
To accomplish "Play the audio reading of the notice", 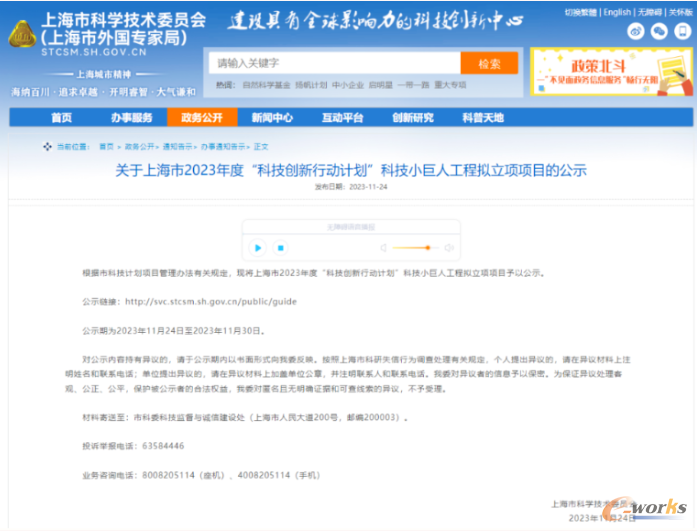I will 258,247.
